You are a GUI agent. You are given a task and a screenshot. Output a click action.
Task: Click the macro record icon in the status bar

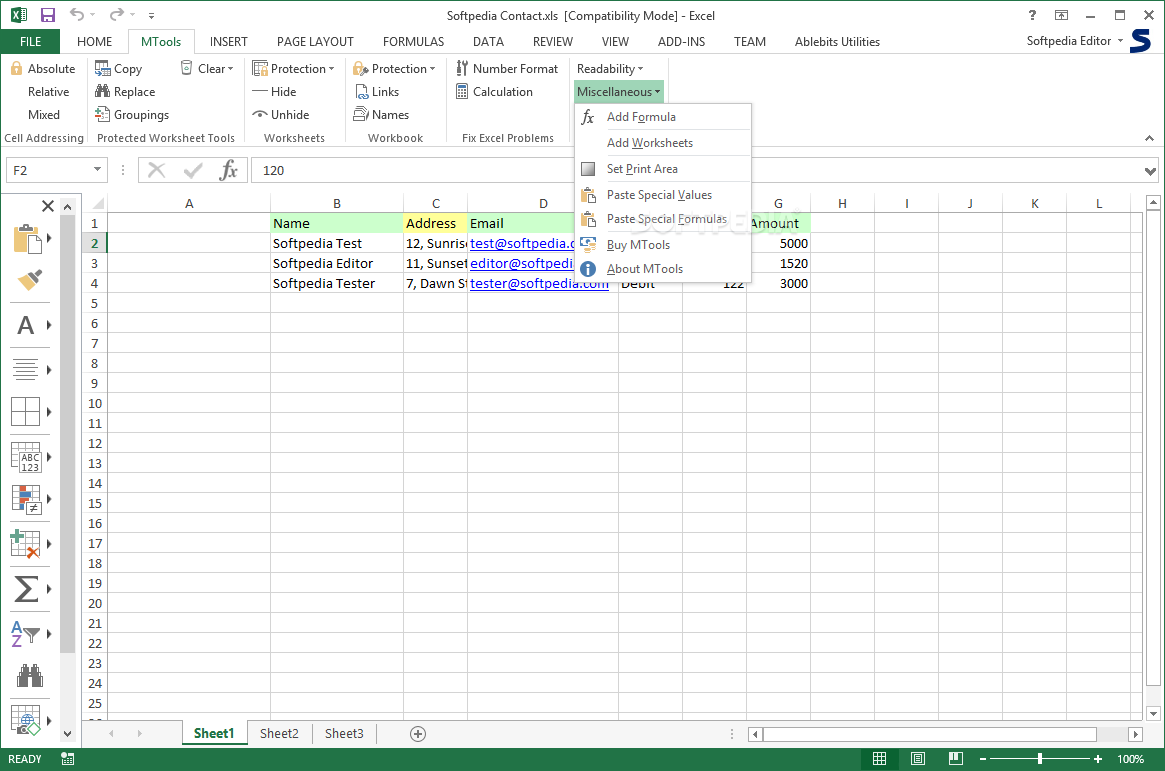(68, 758)
